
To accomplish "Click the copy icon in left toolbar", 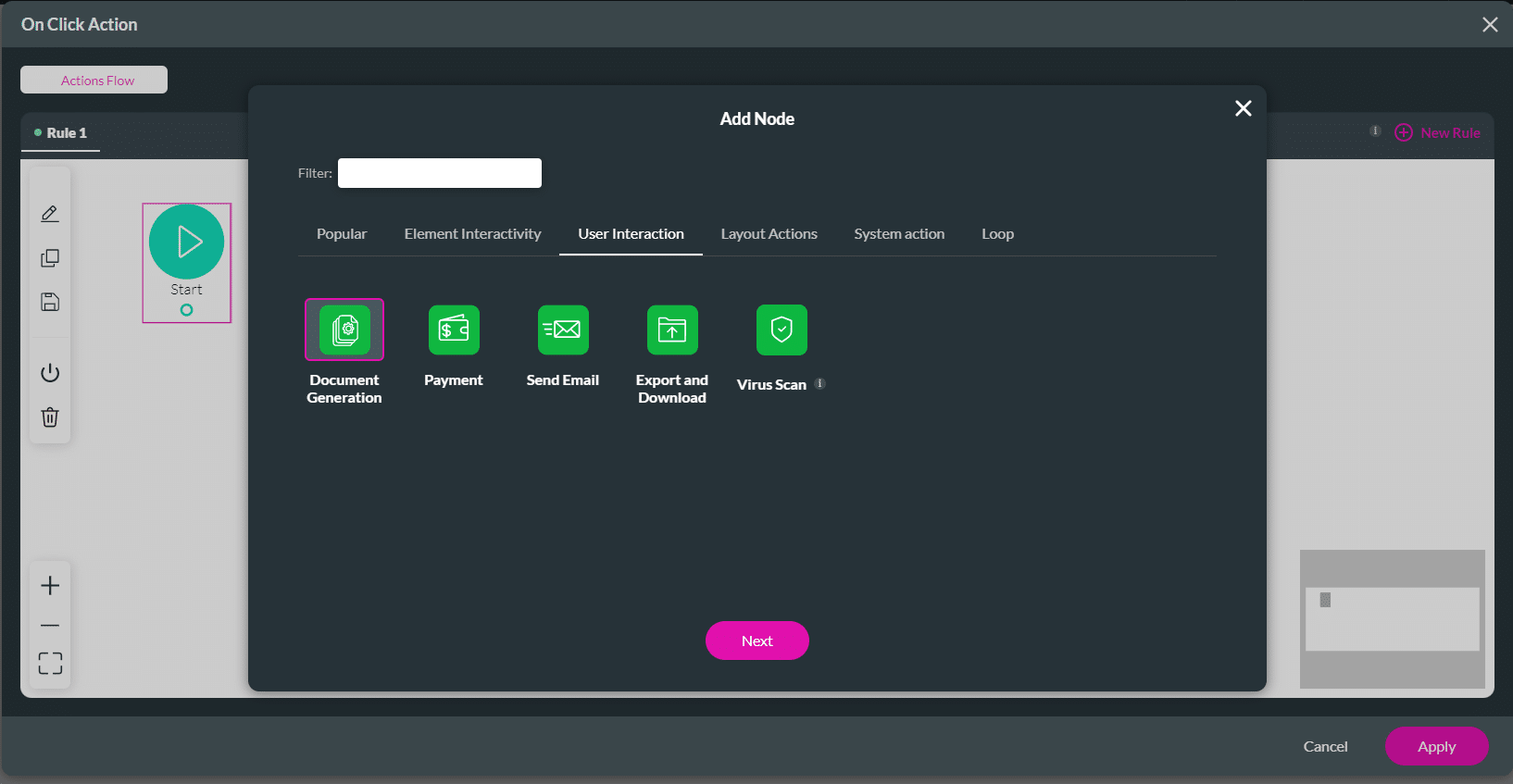I will point(50,258).
